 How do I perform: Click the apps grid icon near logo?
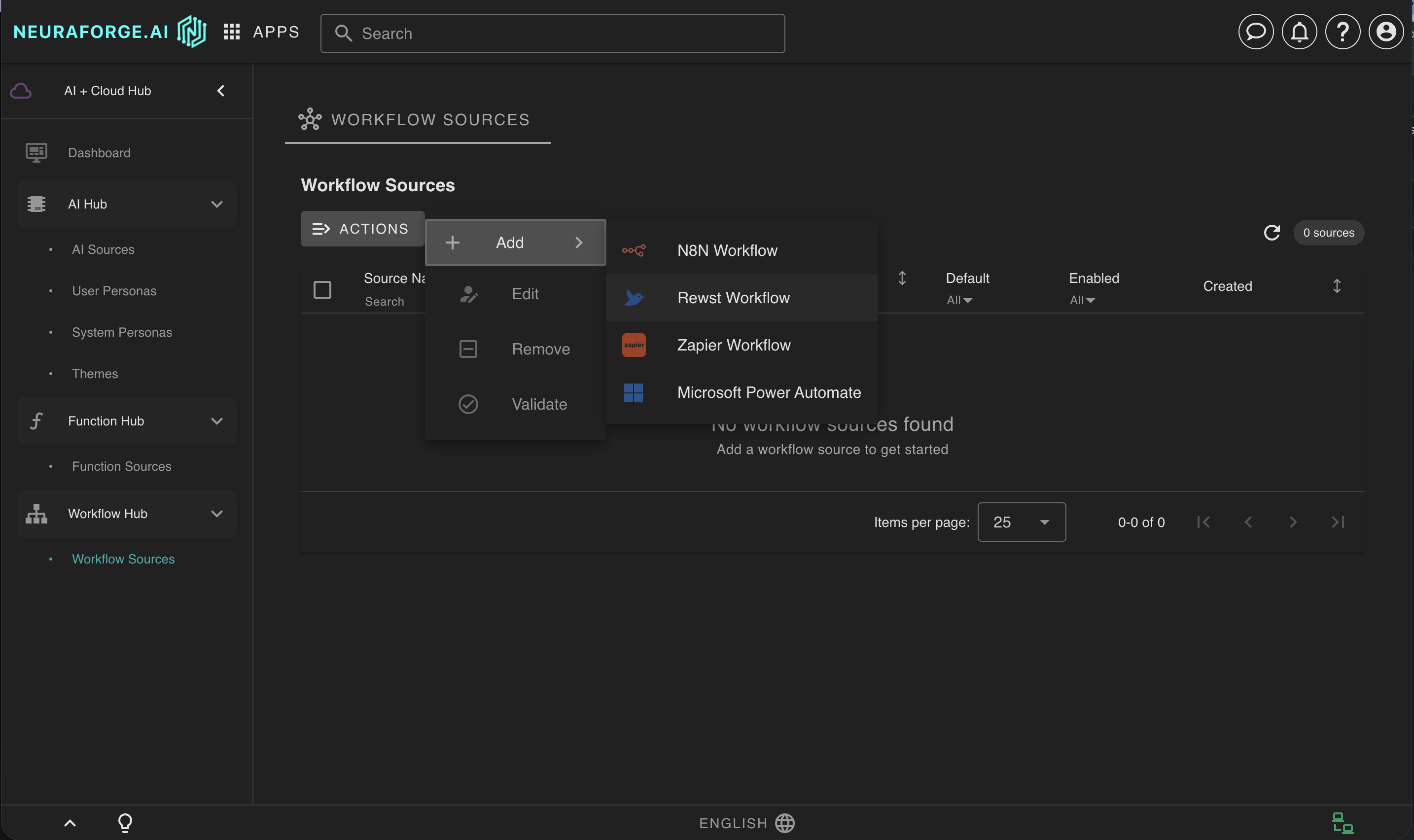[x=232, y=32]
